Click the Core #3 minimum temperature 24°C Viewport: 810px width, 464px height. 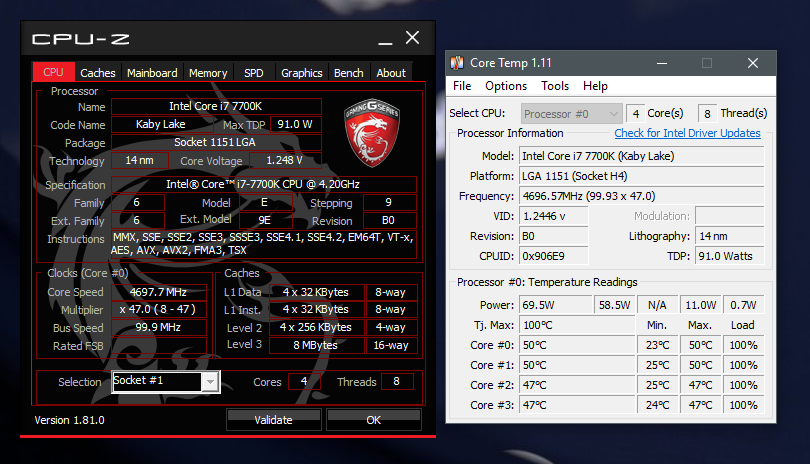point(657,405)
